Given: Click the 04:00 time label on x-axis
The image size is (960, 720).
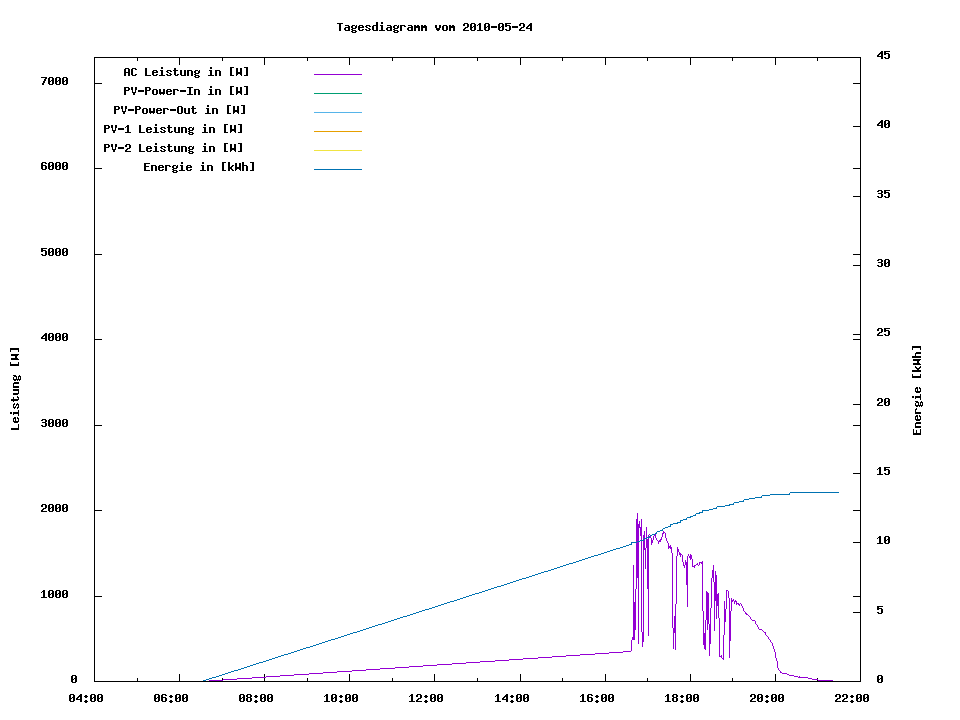Looking at the screenshot, I should tap(86, 699).
